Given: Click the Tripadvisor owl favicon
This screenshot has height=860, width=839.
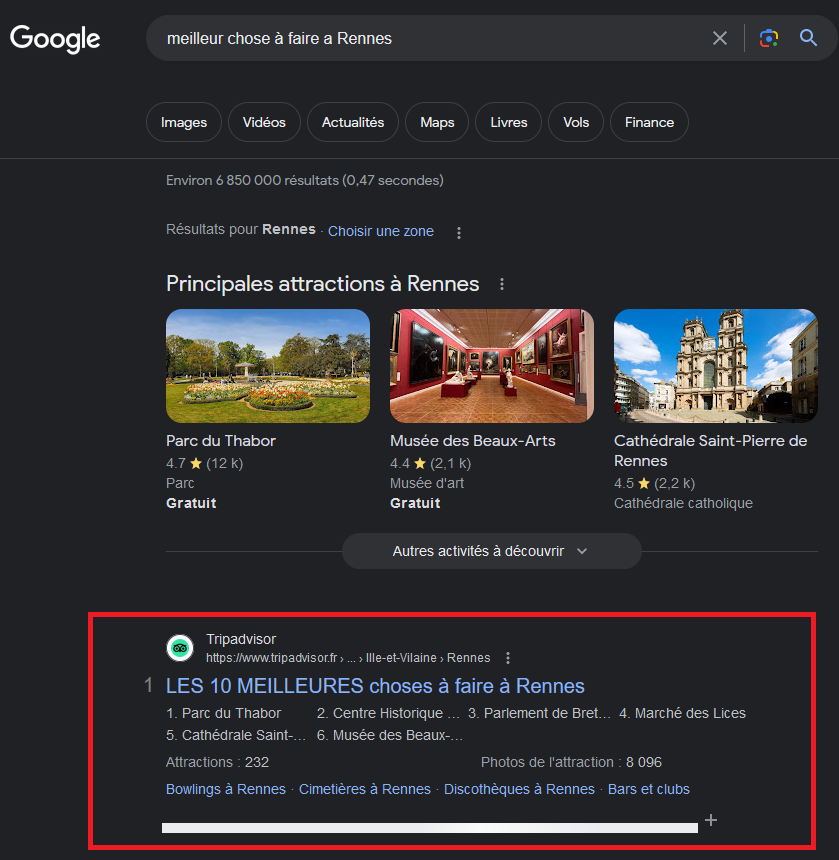Looking at the screenshot, I should click(180, 648).
